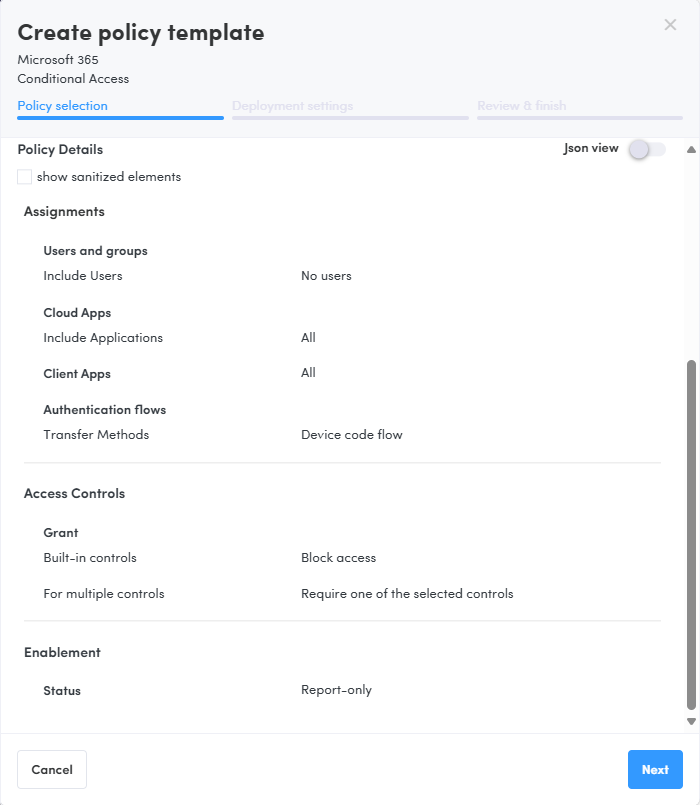Viewport: 700px width, 805px height.
Task: Click the blue progress bar under Policy selection
Action: click(x=120, y=118)
